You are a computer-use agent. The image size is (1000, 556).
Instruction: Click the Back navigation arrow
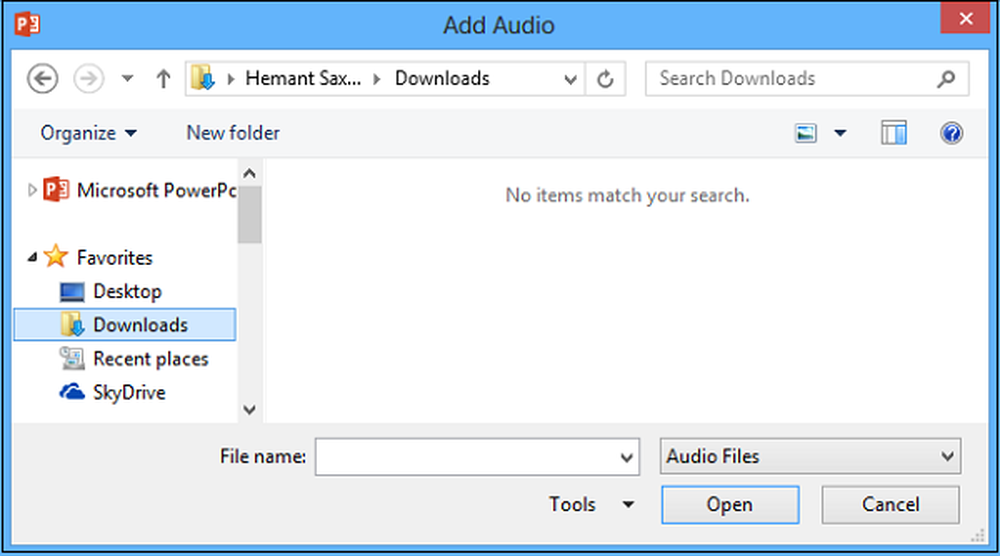(42, 80)
